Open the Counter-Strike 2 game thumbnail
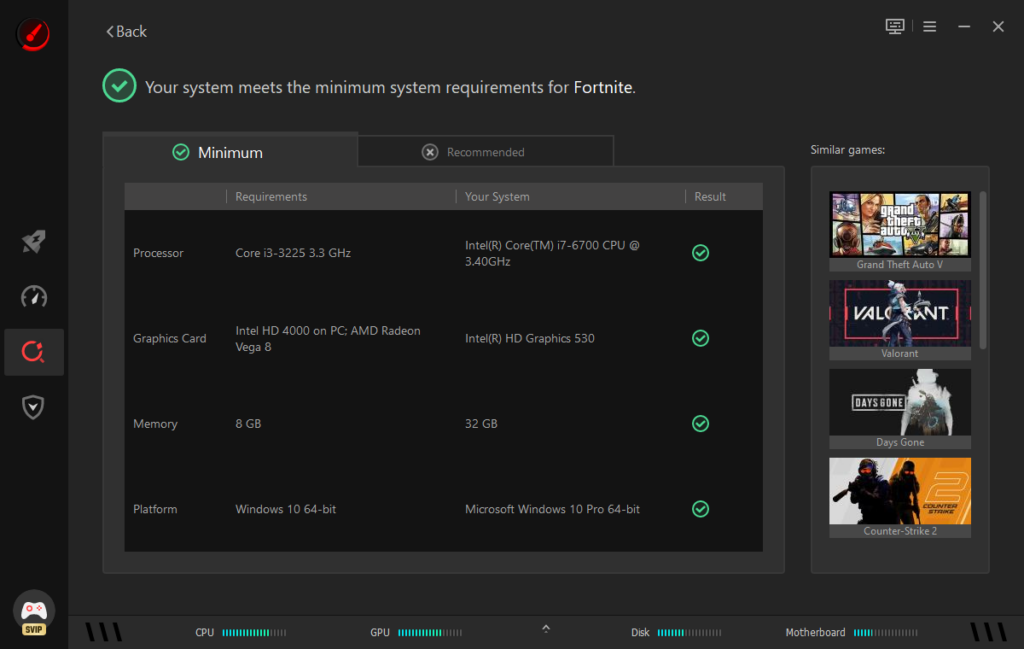 pyautogui.click(x=900, y=491)
